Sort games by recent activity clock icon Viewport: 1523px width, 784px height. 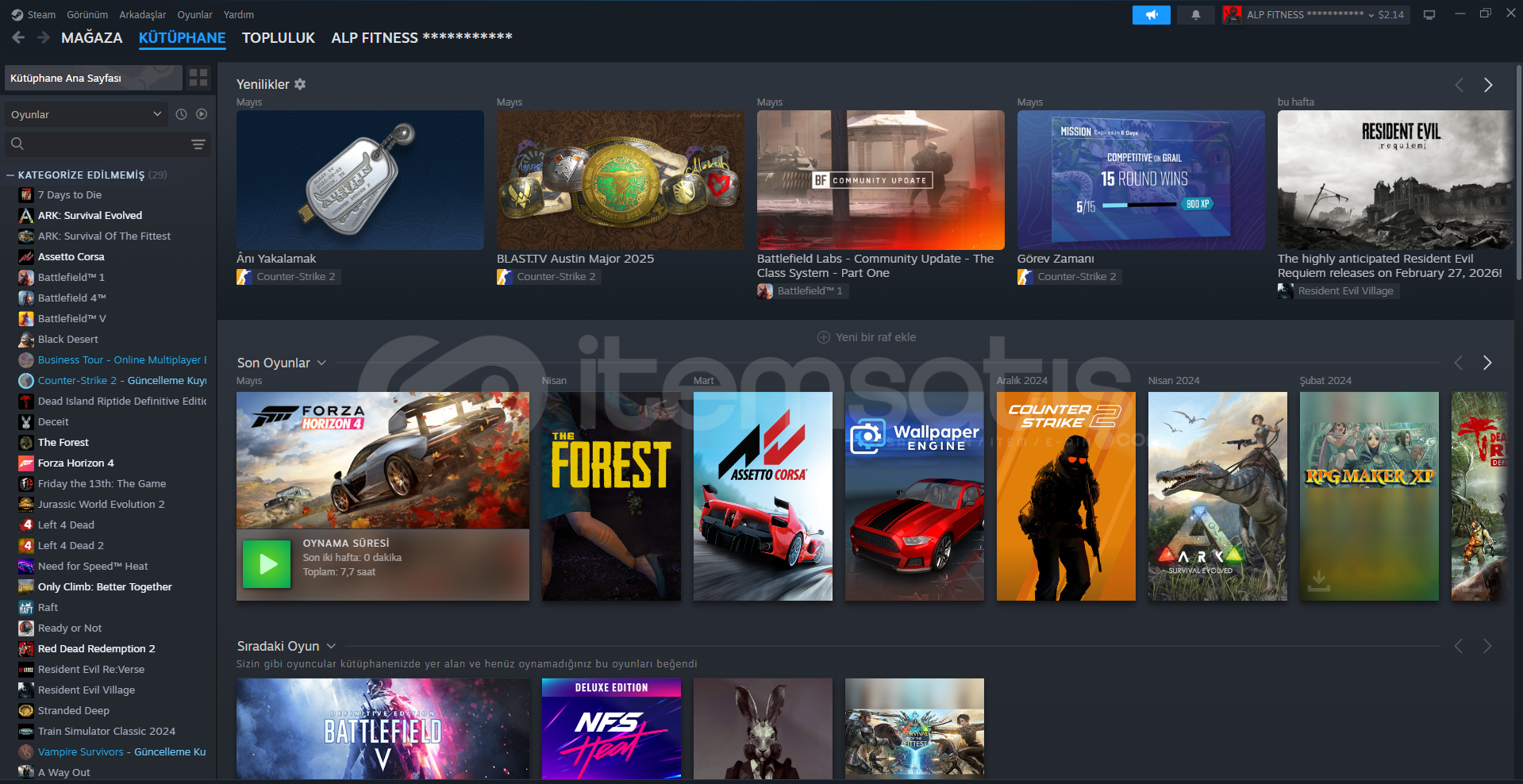181,114
